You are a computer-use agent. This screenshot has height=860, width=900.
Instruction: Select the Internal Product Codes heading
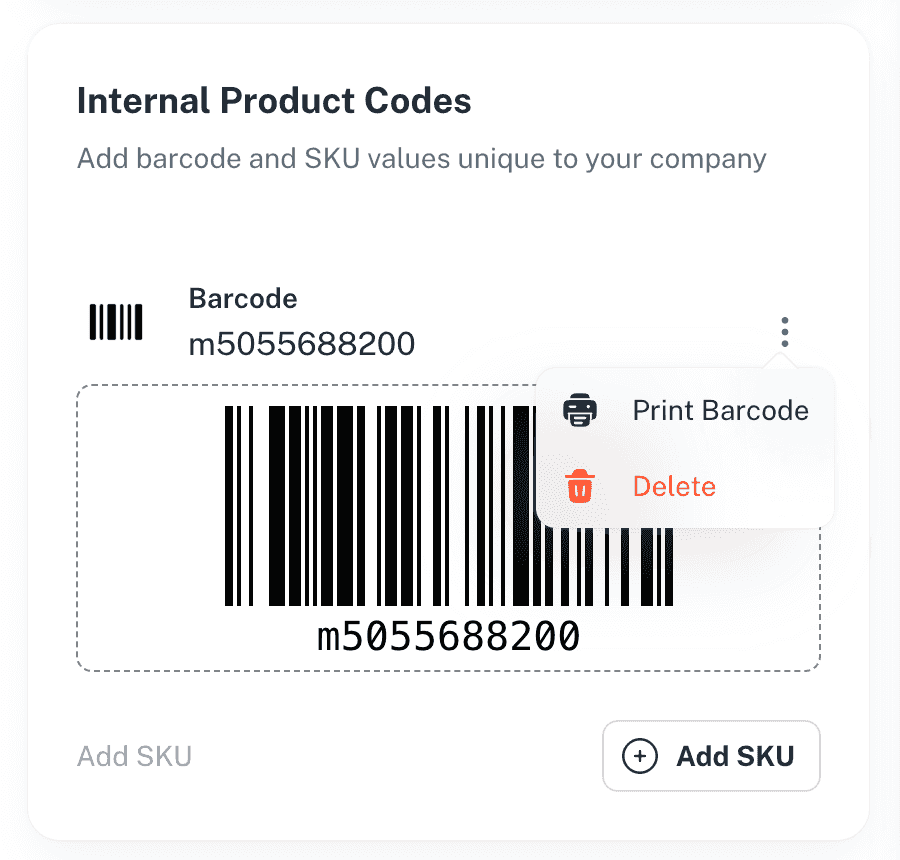coord(273,100)
